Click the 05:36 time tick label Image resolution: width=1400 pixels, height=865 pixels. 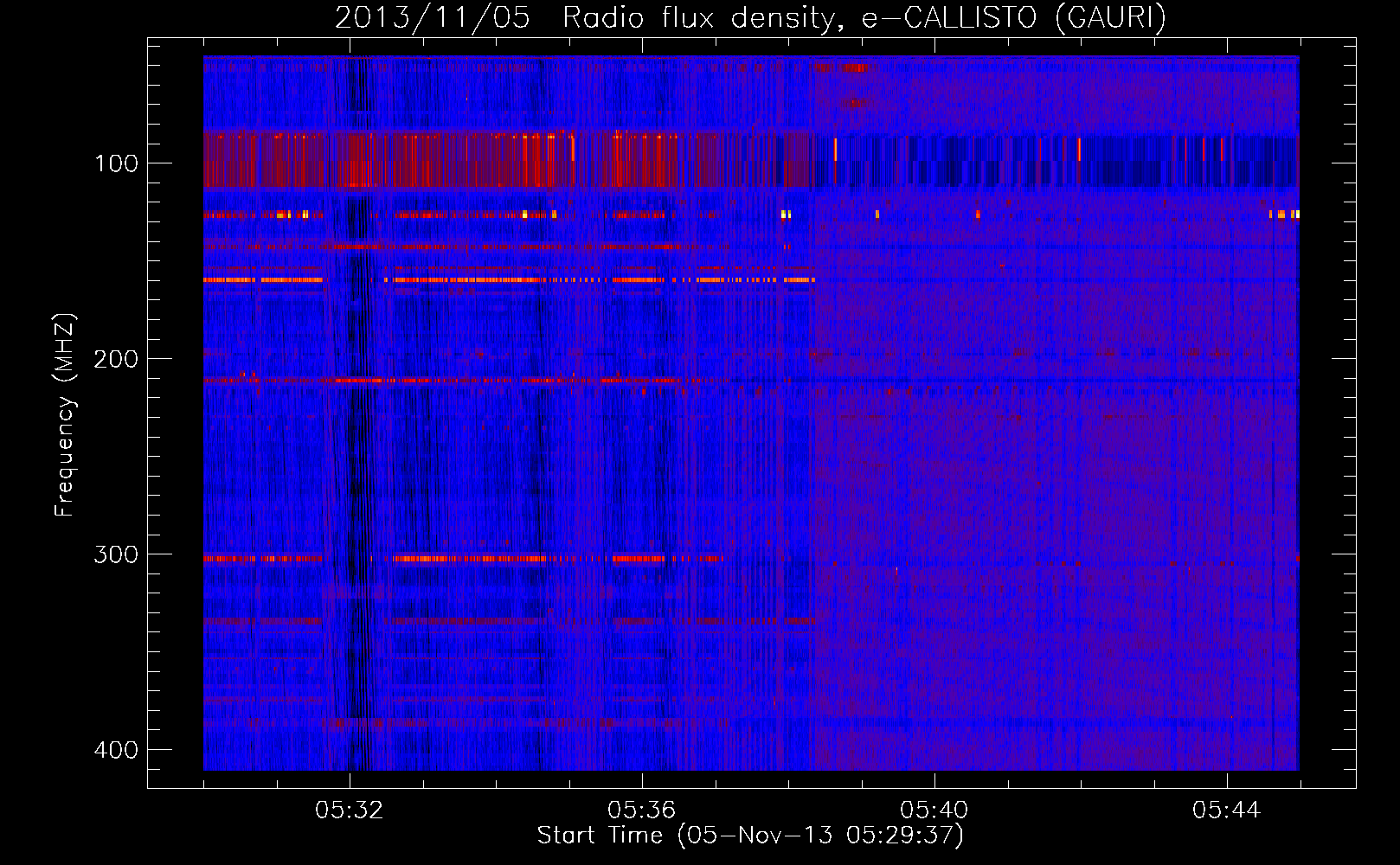642,811
